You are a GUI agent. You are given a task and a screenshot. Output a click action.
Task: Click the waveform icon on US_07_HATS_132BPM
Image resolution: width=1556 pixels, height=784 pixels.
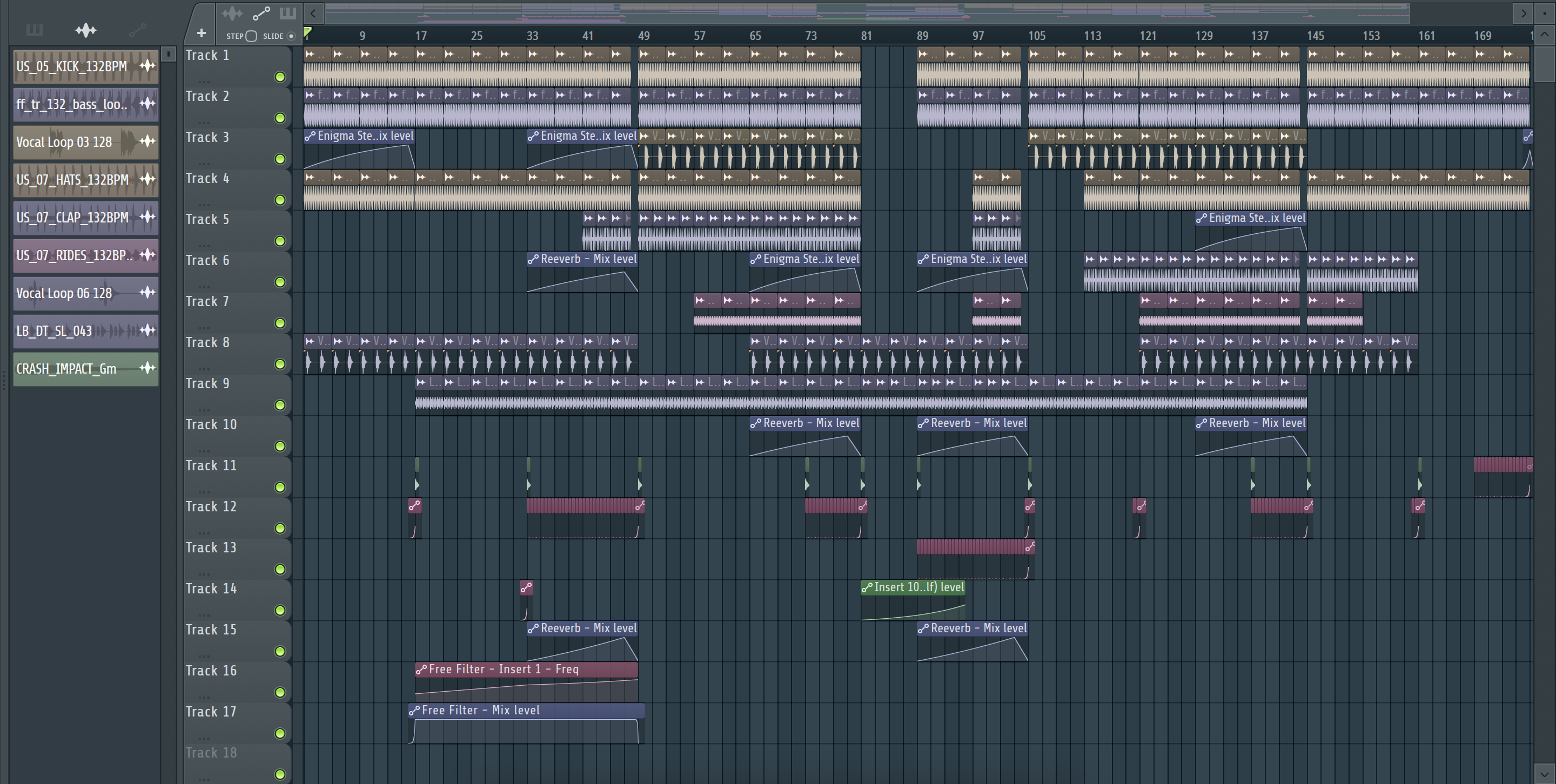click(x=147, y=179)
